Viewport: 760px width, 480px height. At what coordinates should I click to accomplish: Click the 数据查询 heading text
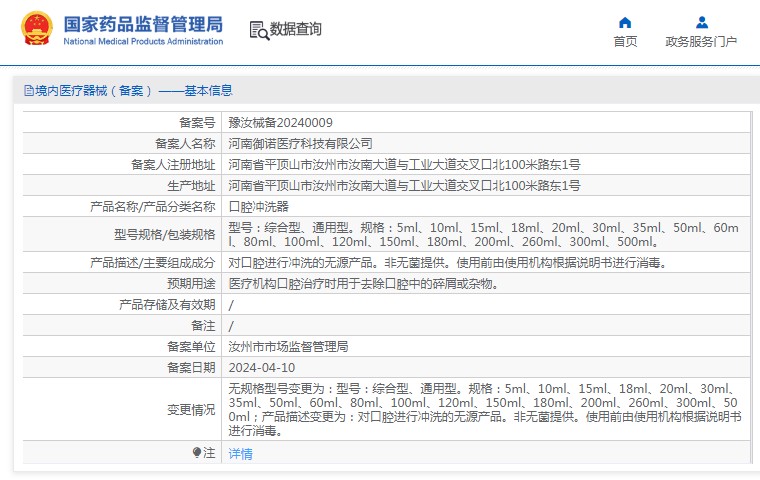tap(295, 29)
